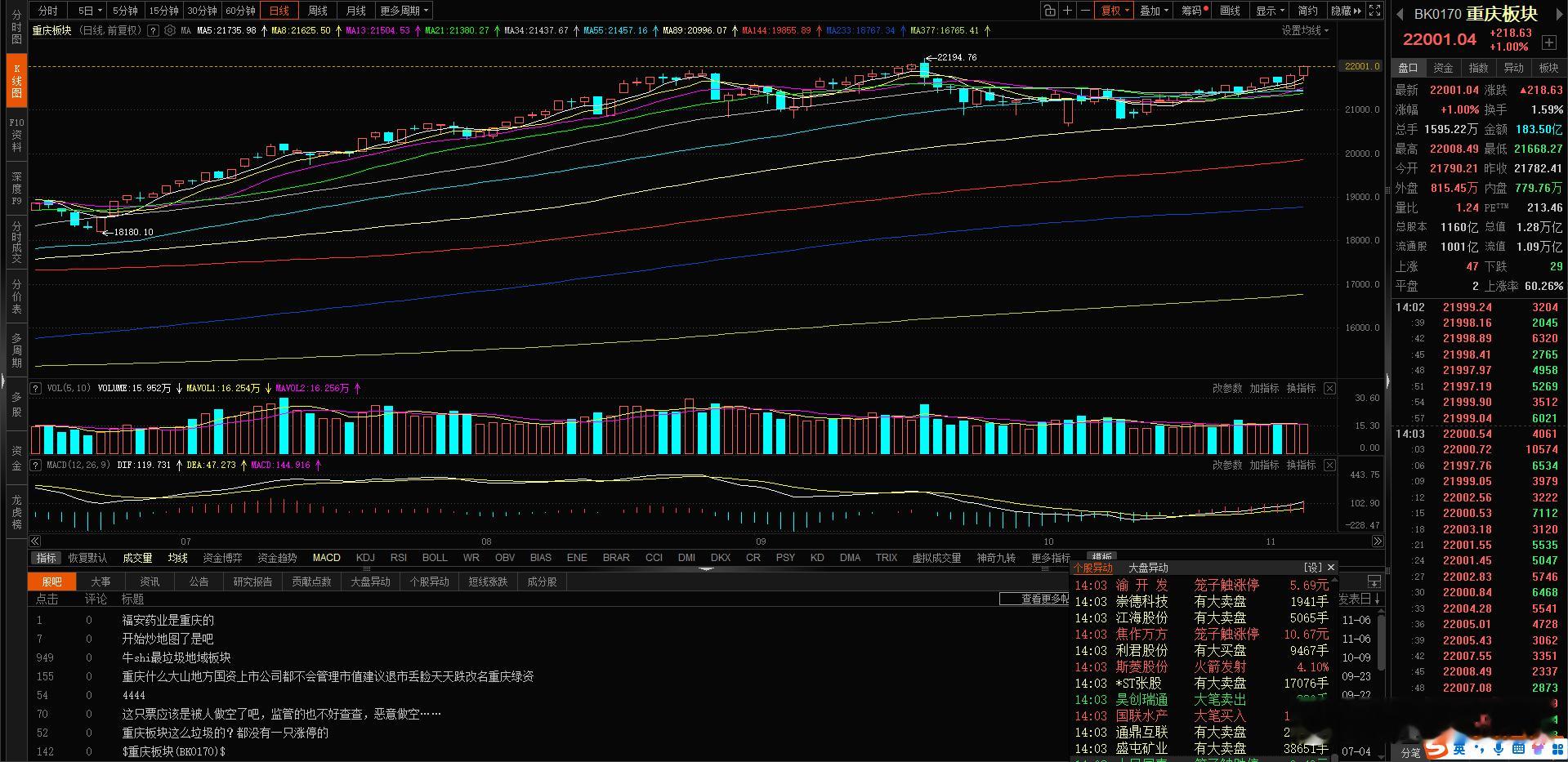This screenshot has height=762, width=1568.
Task: Switch to 周线 weekly period
Action: pyautogui.click(x=318, y=11)
